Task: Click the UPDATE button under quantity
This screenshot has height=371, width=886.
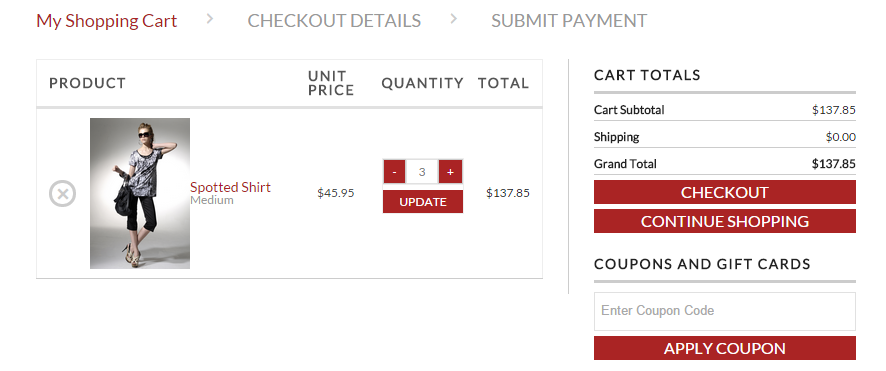Action: (423, 202)
